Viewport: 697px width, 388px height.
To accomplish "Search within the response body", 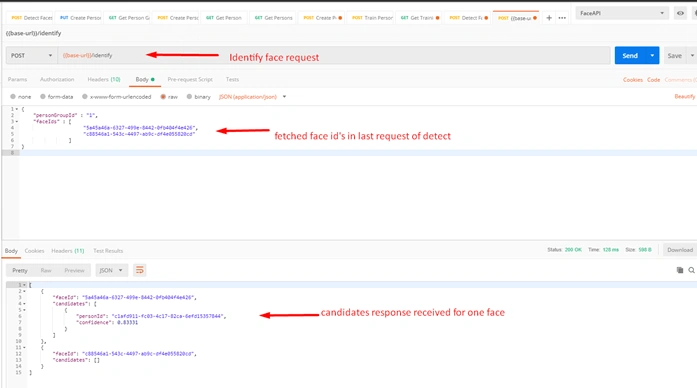I will 691,270.
